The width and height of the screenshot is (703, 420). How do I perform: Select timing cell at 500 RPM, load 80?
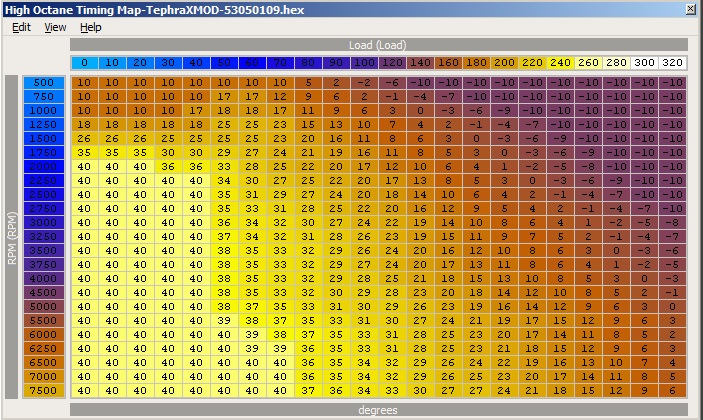(308, 82)
